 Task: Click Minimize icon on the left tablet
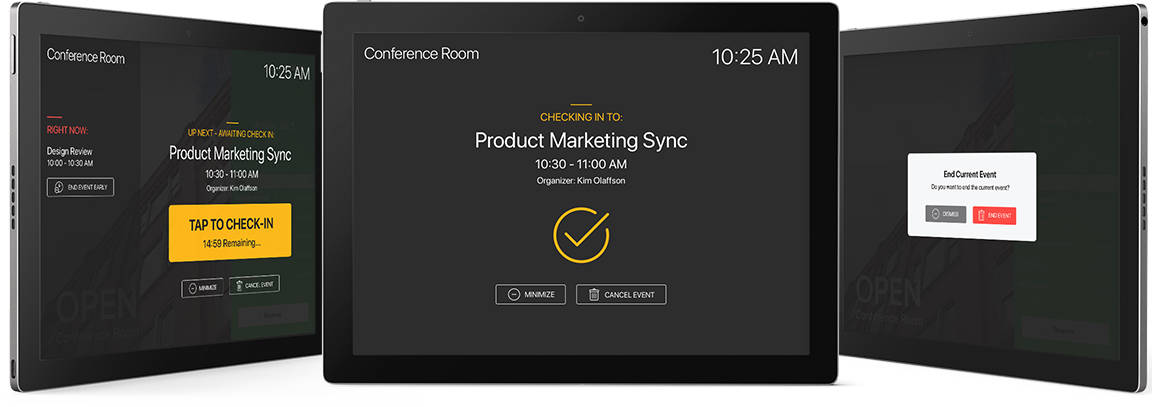(x=190, y=287)
